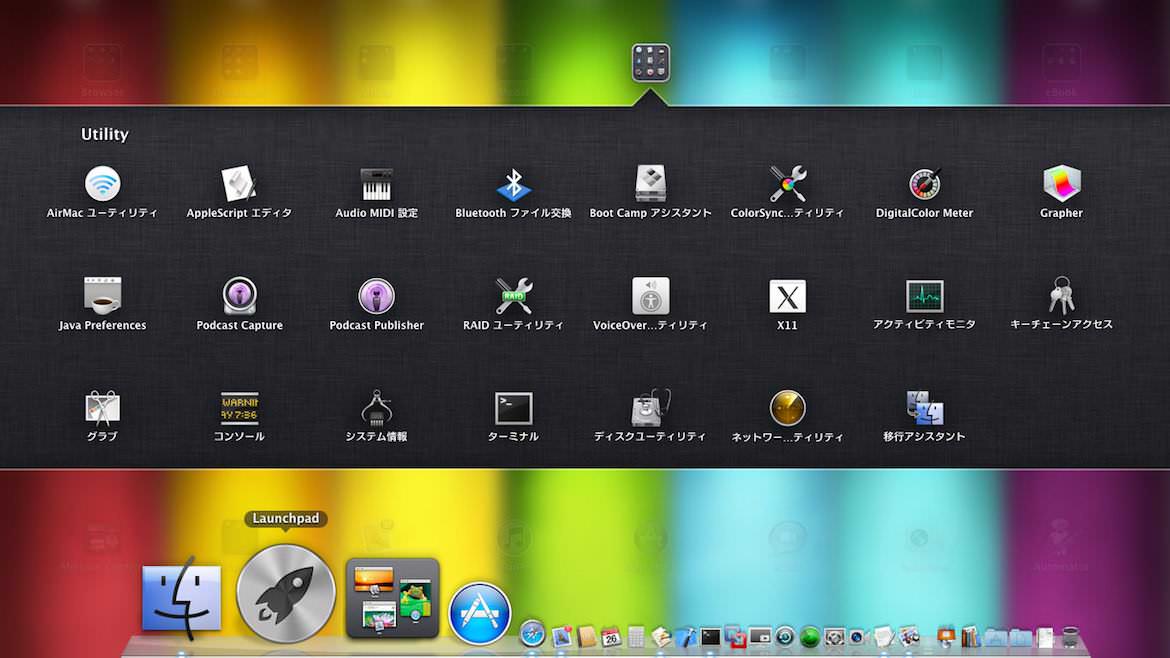Open the calendar icon showing 26 in Dock
This screenshot has width=1170, height=658.
[611, 636]
